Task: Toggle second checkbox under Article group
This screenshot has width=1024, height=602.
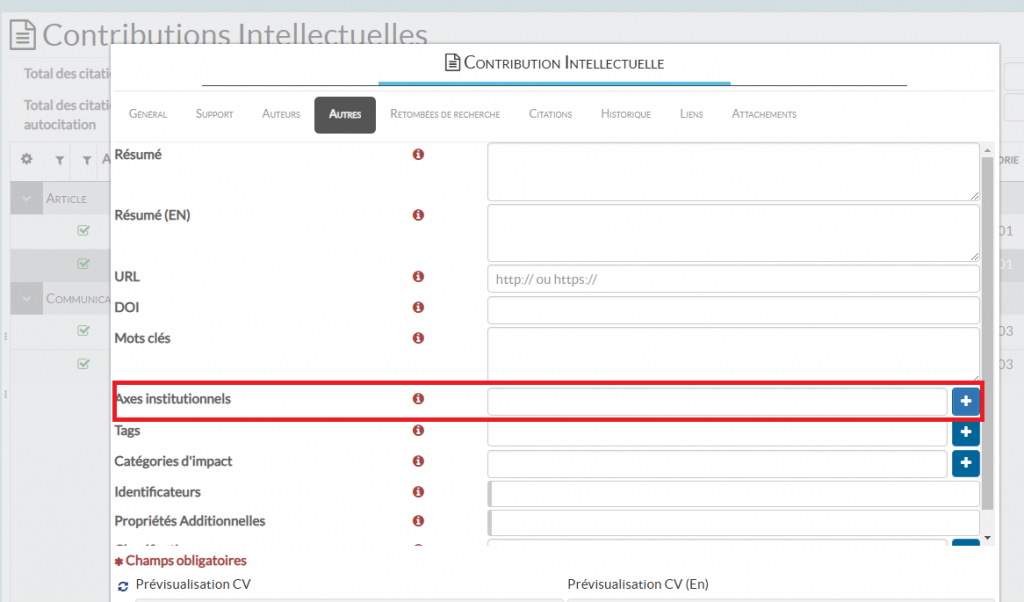Action: (84, 263)
